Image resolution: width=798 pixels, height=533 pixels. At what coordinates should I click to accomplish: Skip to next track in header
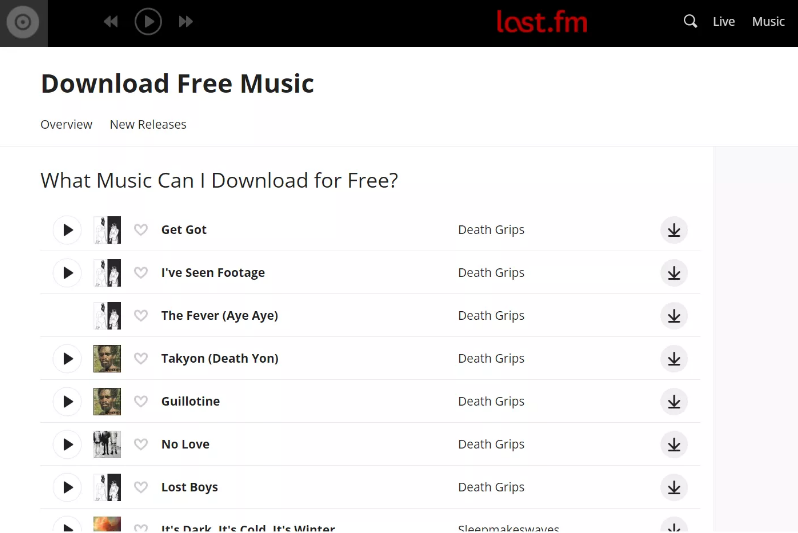[186, 21]
